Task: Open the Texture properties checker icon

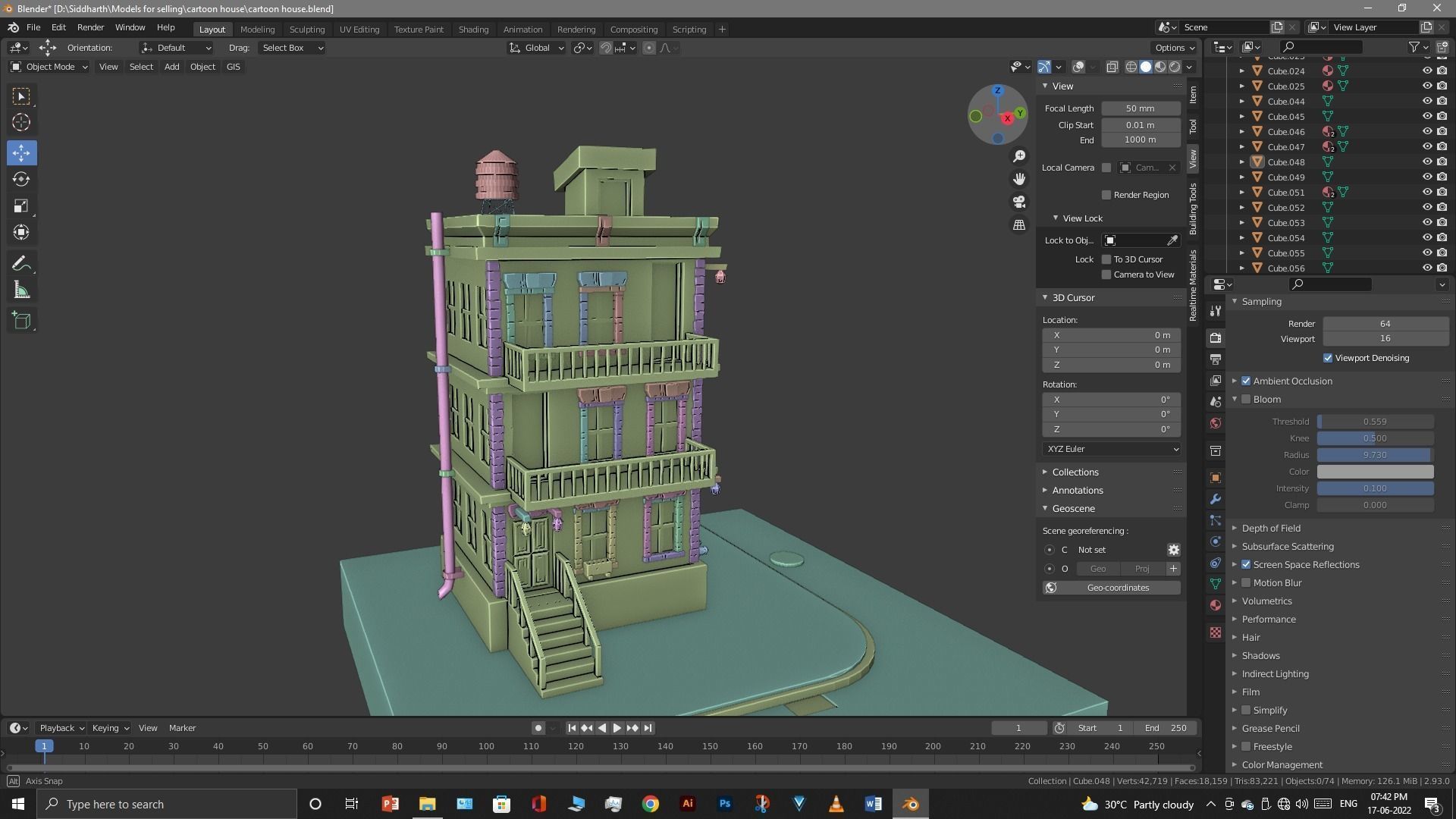Action: pyautogui.click(x=1216, y=632)
